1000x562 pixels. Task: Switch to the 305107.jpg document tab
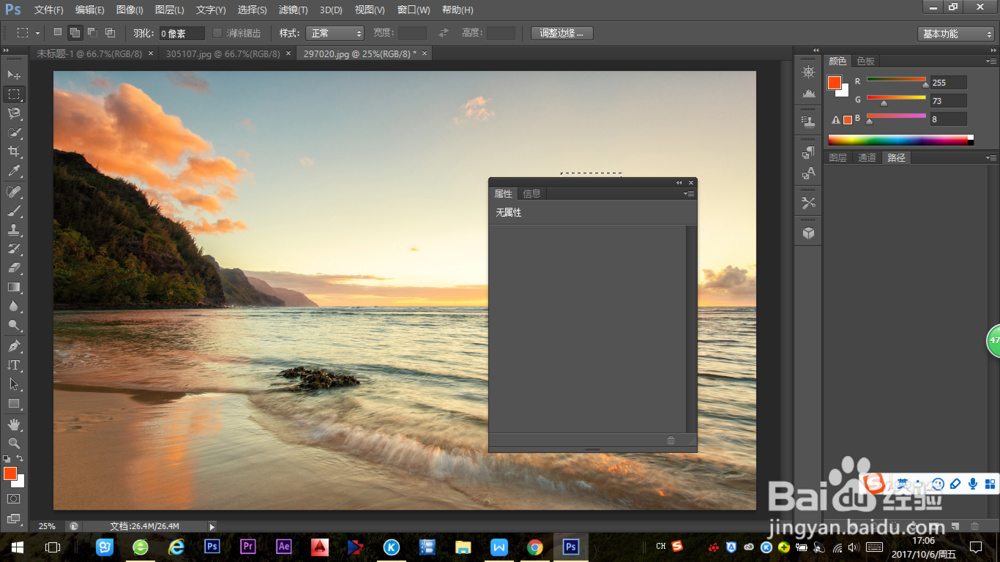click(223, 54)
